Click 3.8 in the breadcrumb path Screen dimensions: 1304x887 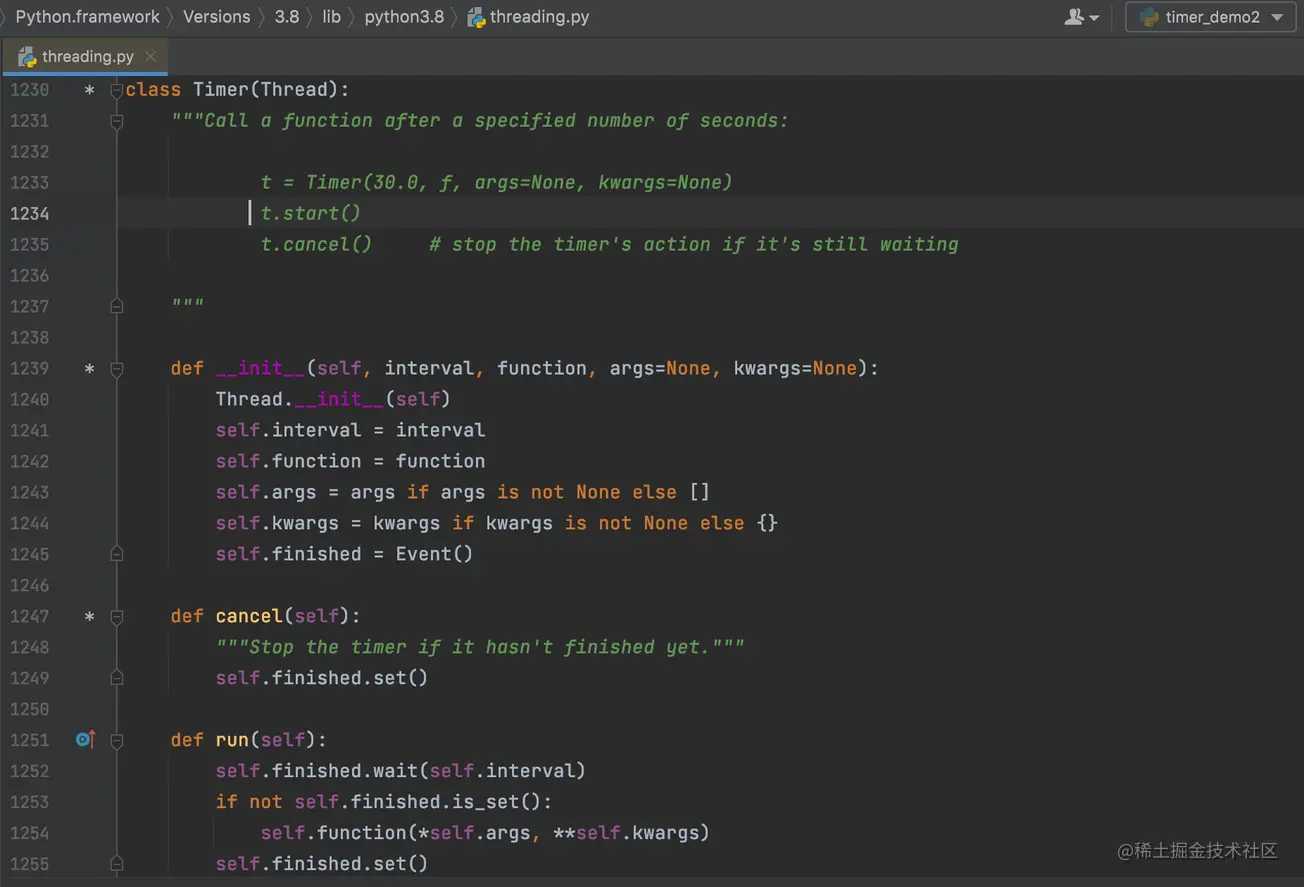(x=287, y=17)
